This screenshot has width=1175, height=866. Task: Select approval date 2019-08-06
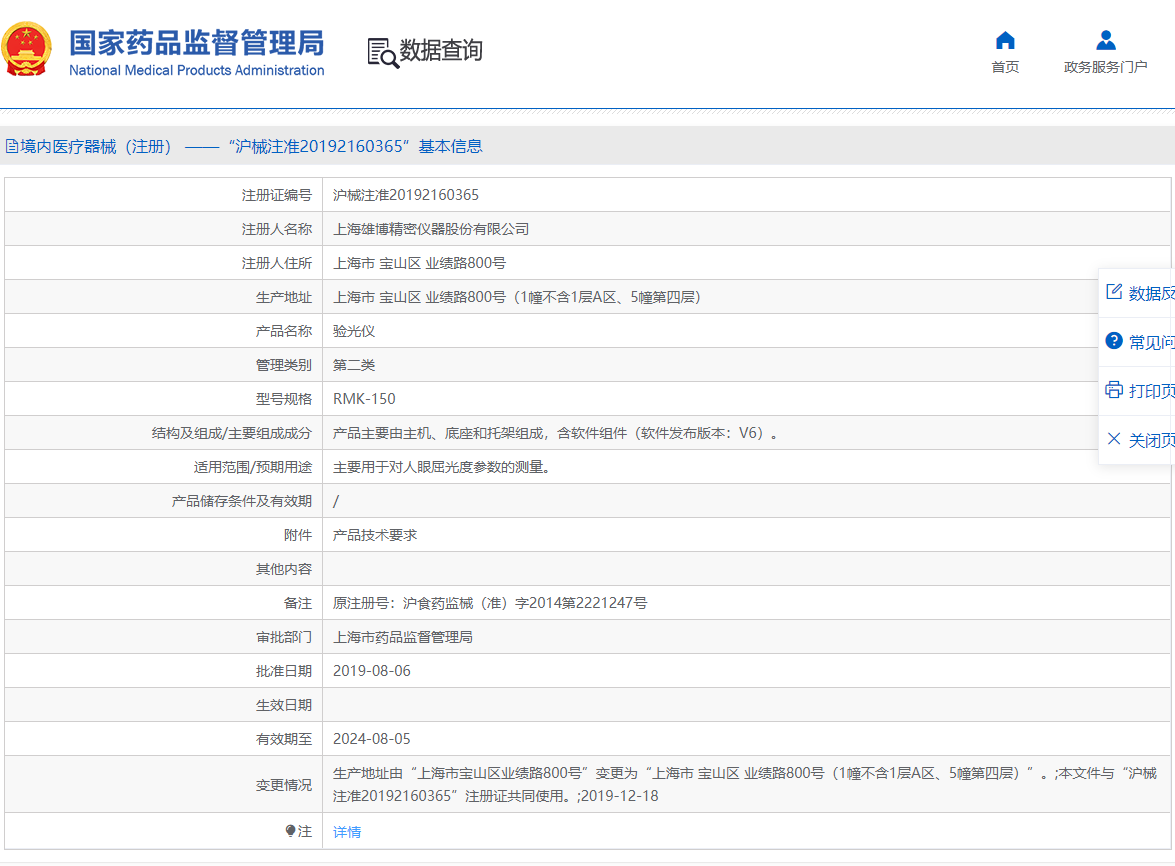click(x=372, y=671)
